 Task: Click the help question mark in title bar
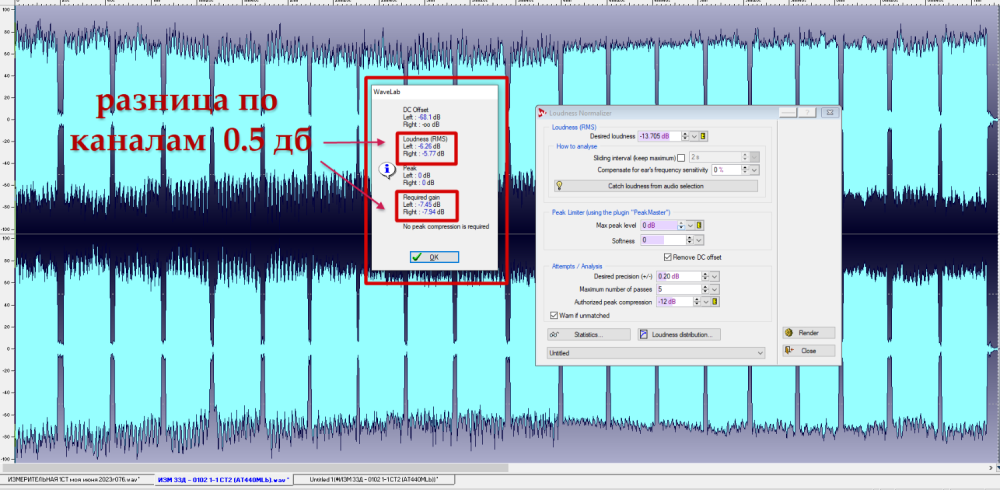807,112
